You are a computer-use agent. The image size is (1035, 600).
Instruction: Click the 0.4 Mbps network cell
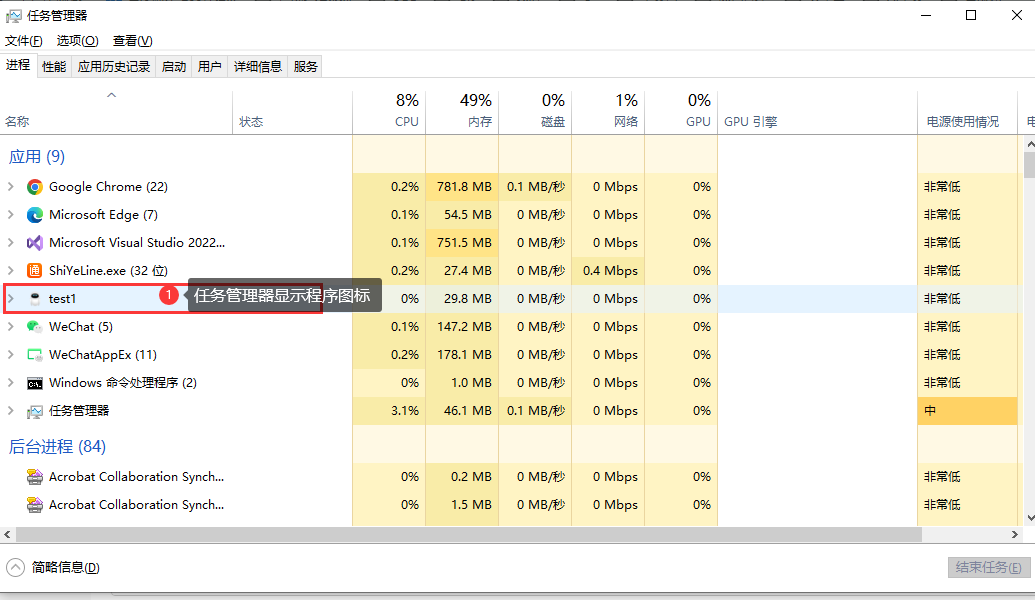click(608, 271)
